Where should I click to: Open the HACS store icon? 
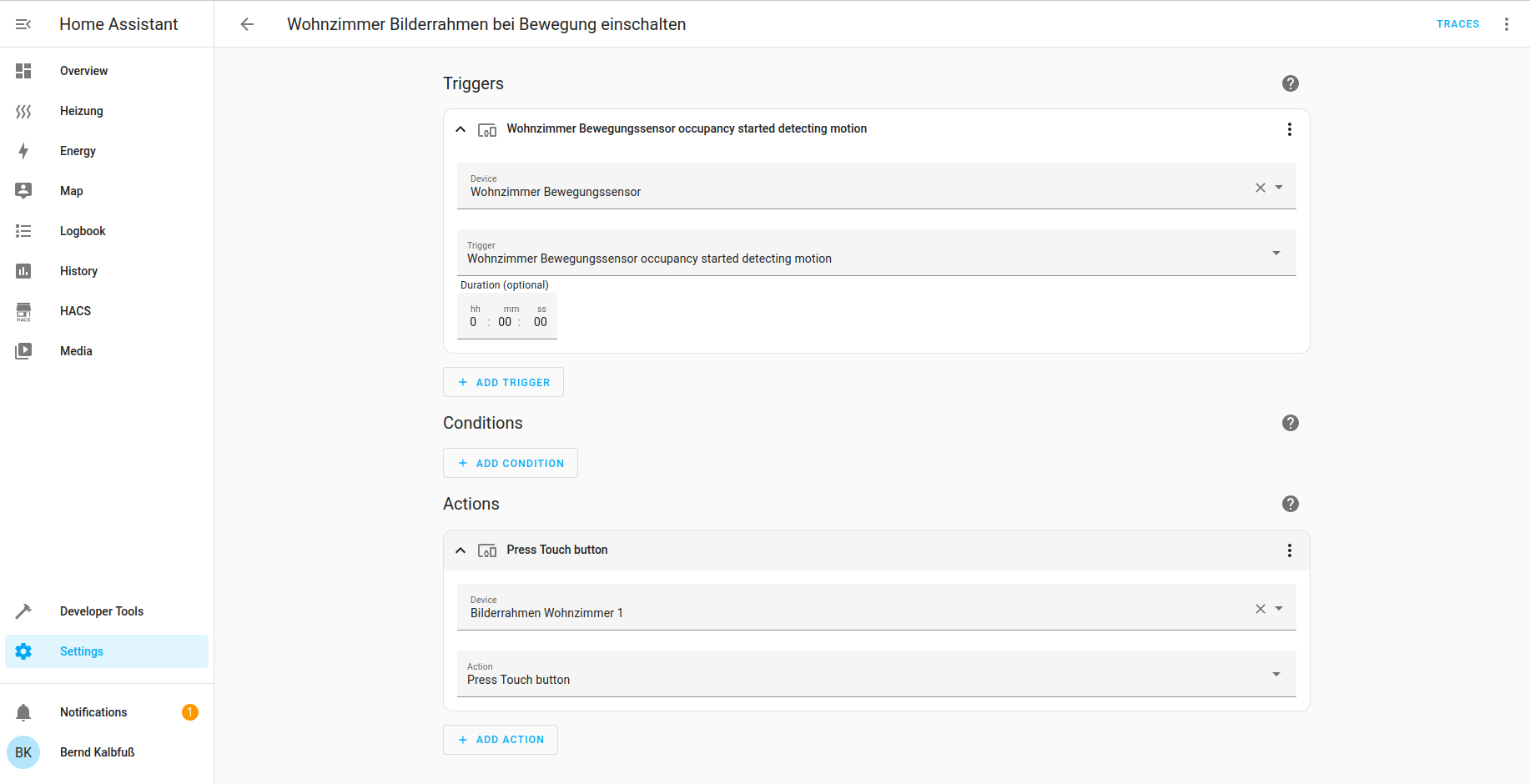pyautogui.click(x=23, y=311)
